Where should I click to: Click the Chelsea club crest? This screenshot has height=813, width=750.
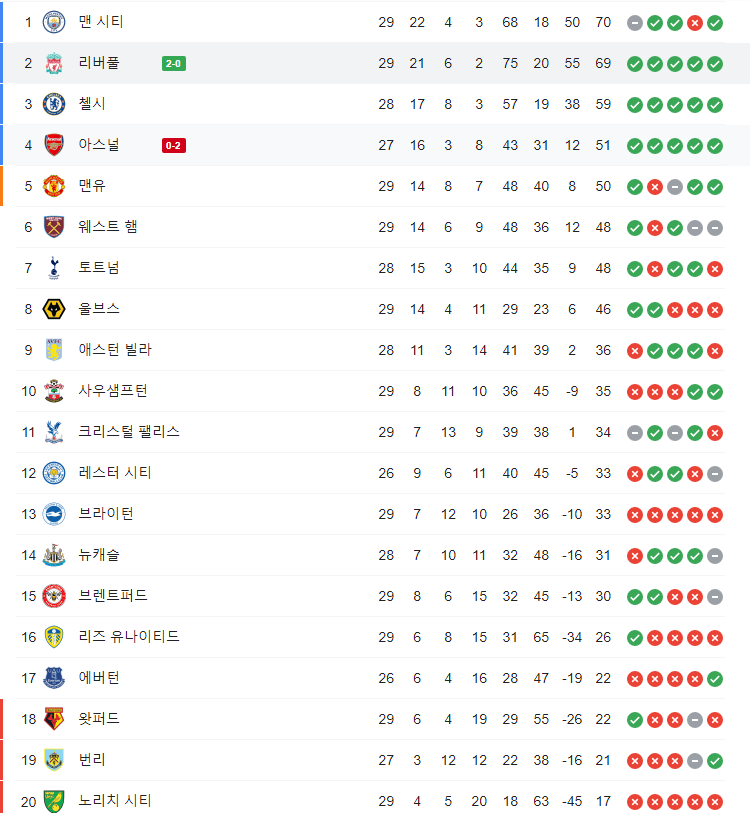point(54,104)
